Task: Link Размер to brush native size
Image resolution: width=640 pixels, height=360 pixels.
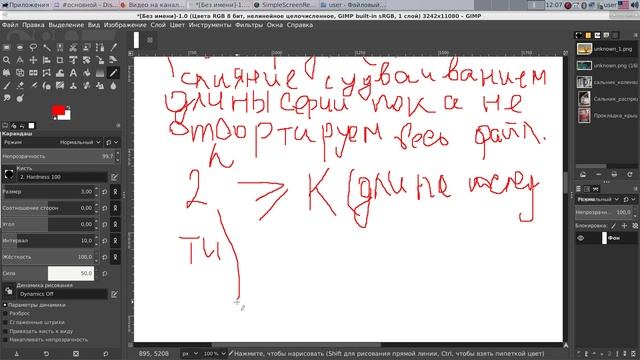Action: click(115, 191)
